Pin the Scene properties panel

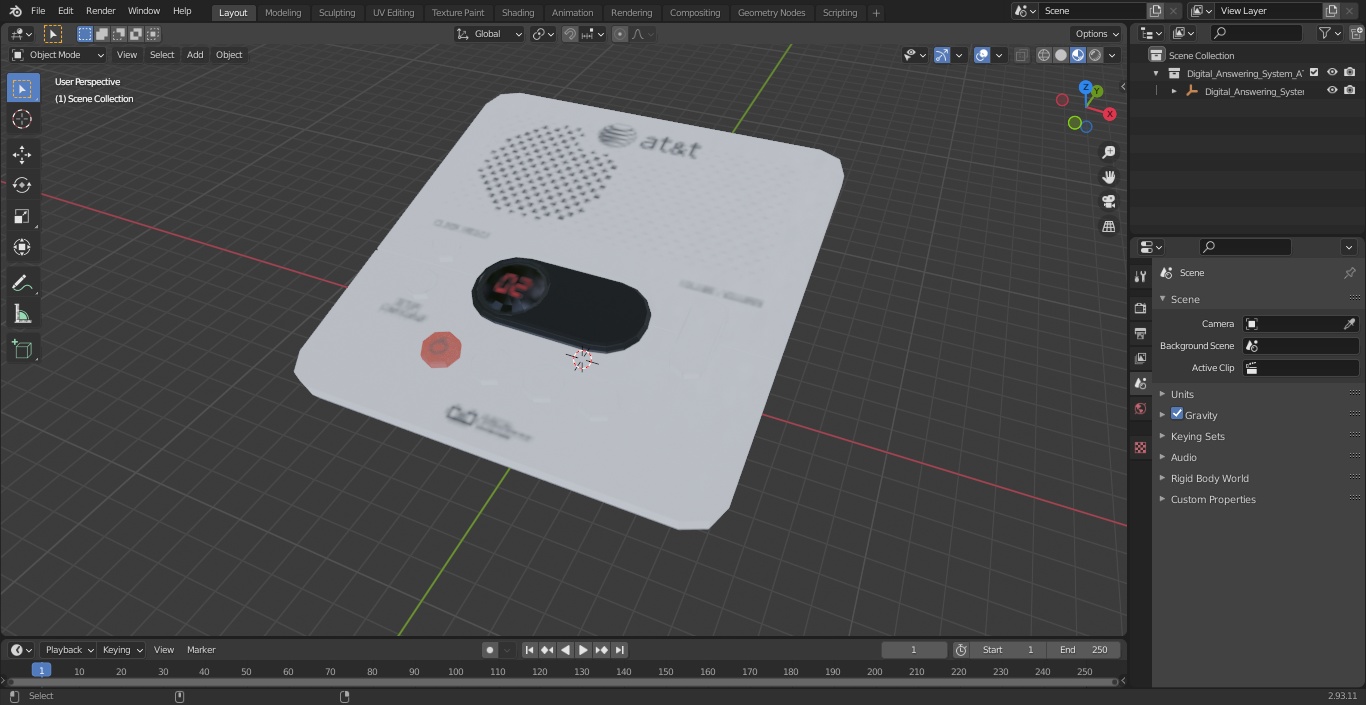click(x=1349, y=272)
